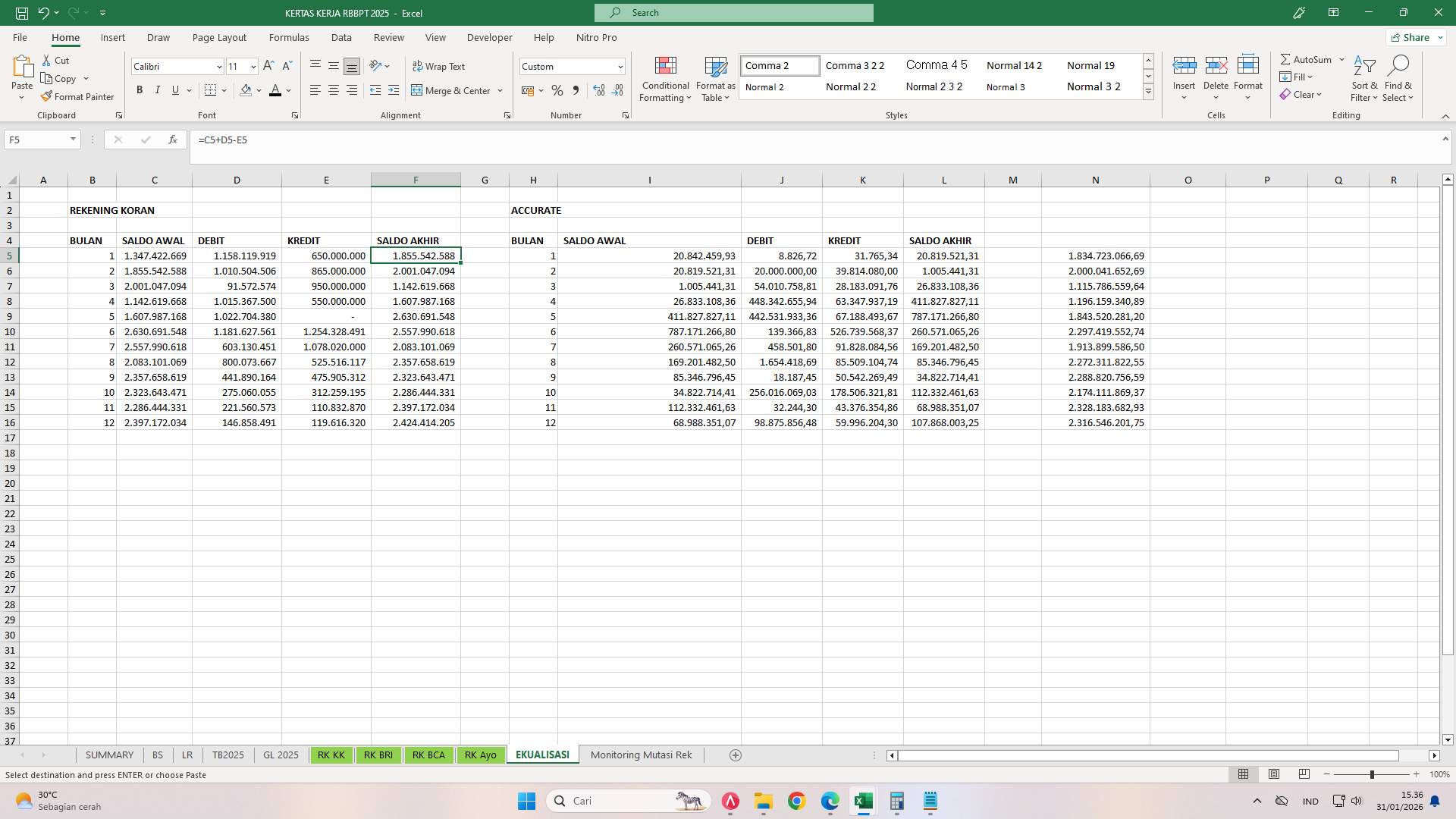Switch to the EKUALISASI sheet tab

point(541,755)
